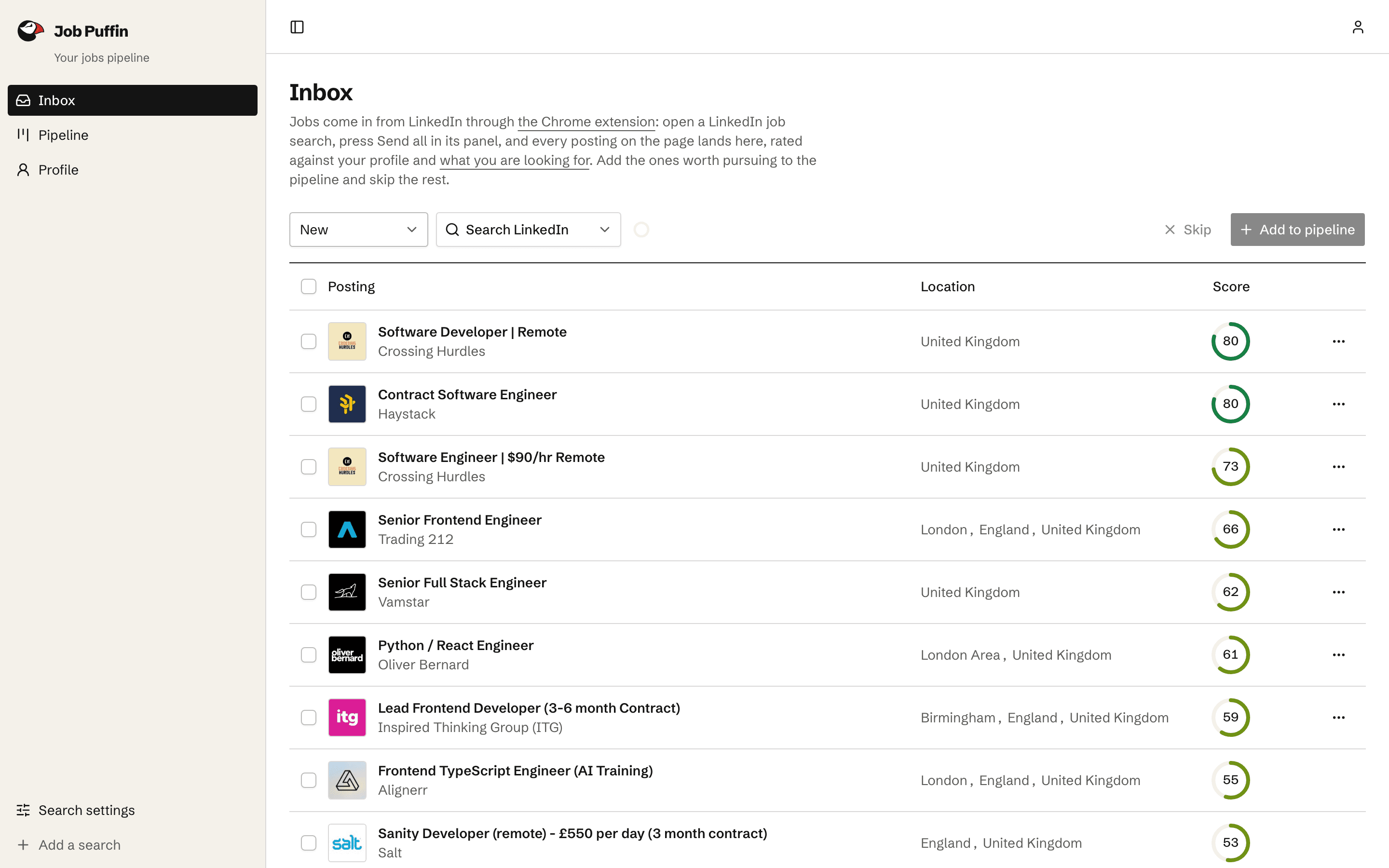Open more options for Software Developer | Remote
1389x868 pixels.
1338,341
